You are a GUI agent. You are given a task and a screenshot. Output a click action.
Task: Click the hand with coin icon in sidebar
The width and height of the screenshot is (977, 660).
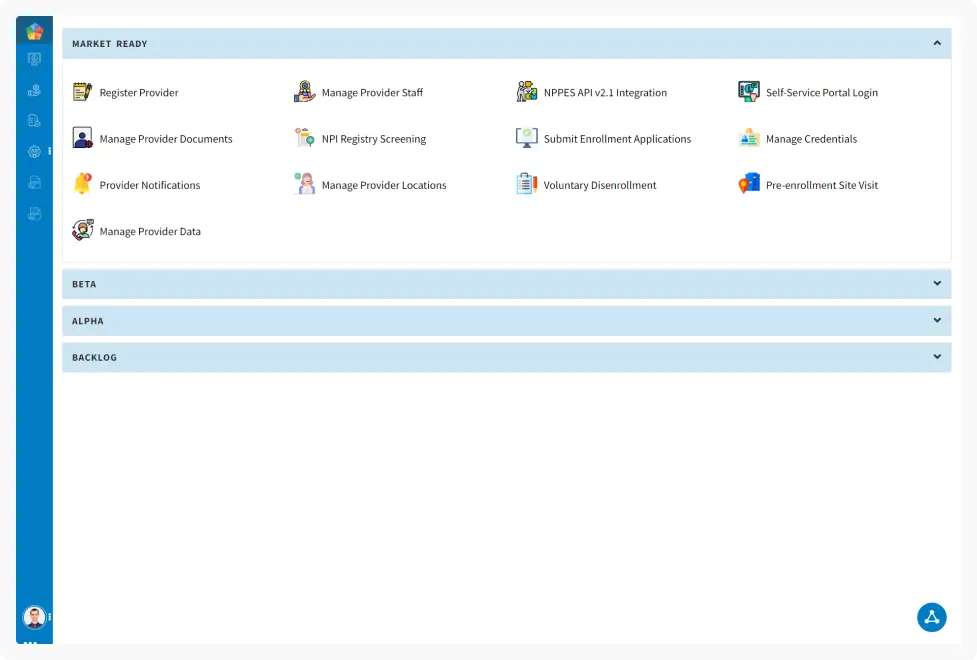pos(34,90)
